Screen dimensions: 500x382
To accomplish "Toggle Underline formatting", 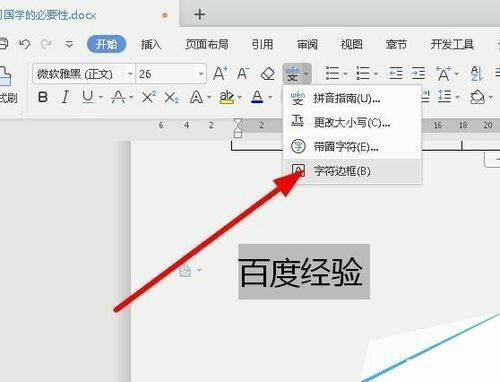I will 88,97.
